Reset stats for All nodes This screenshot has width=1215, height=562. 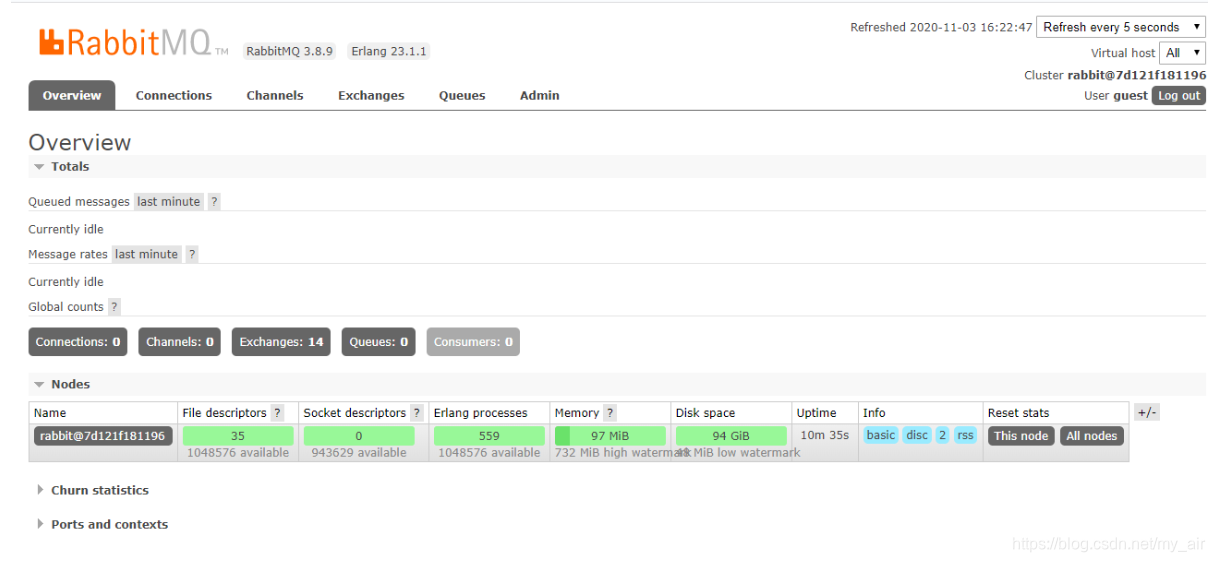coord(1092,436)
